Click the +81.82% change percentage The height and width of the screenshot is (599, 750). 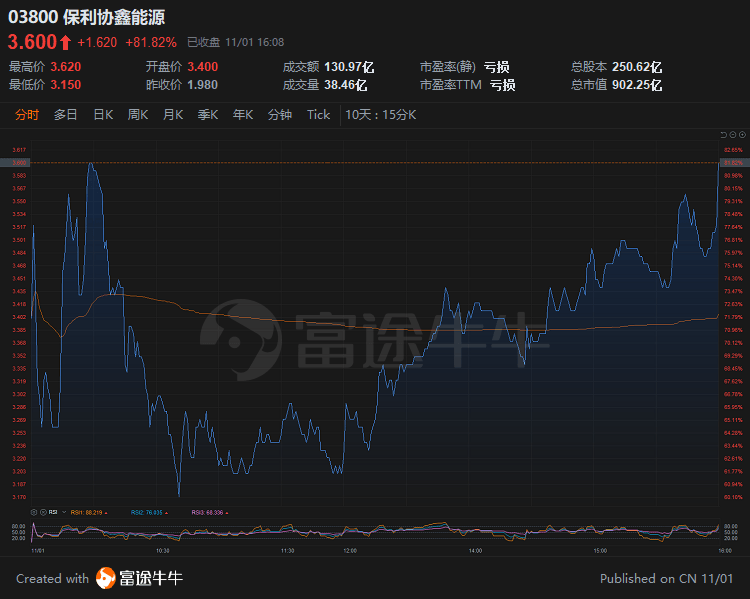click(151, 43)
